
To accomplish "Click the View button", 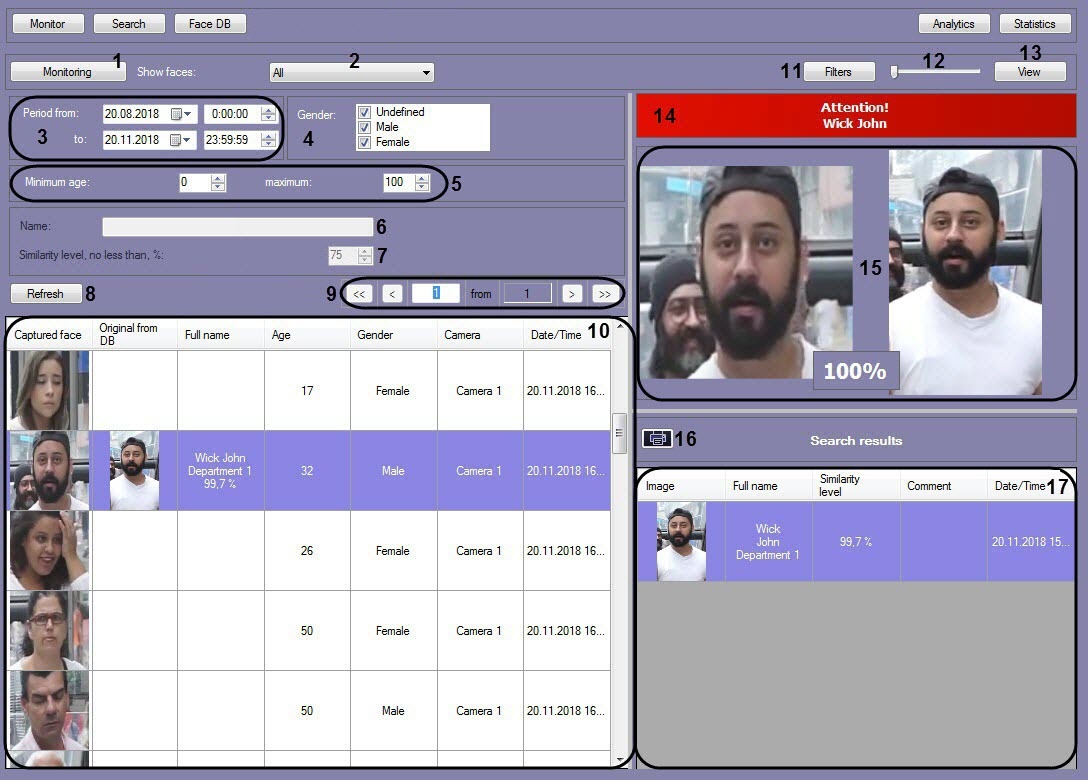I will click(x=1029, y=71).
